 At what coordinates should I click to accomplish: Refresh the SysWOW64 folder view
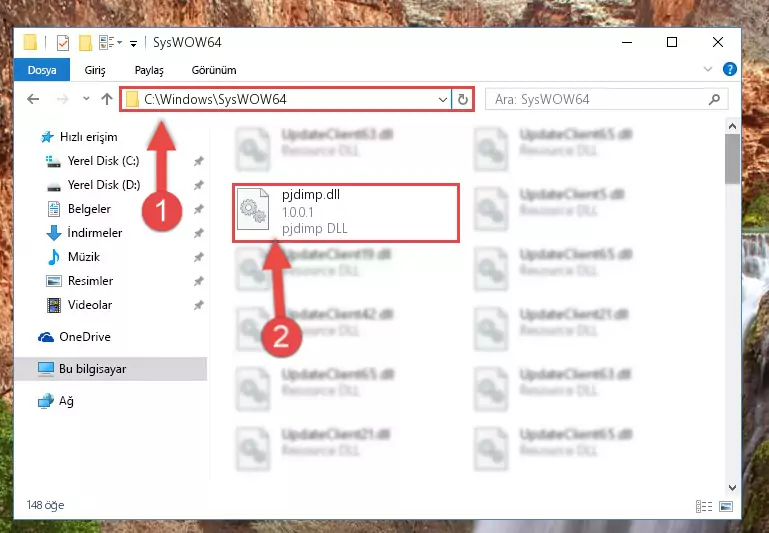[462, 100]
